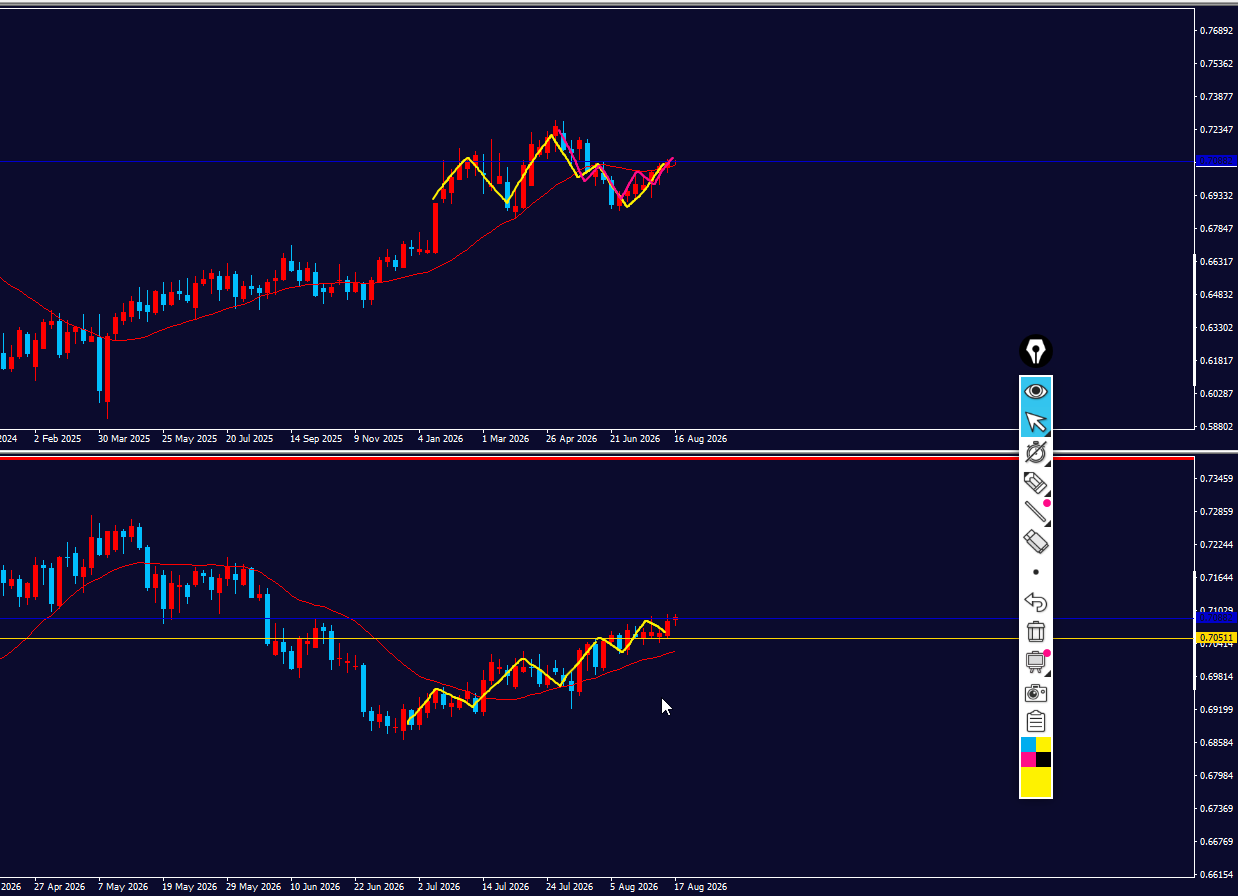Toggle the eye visibility tool
Viewport: 1238px width, 896px height.
coord(1036,391)
